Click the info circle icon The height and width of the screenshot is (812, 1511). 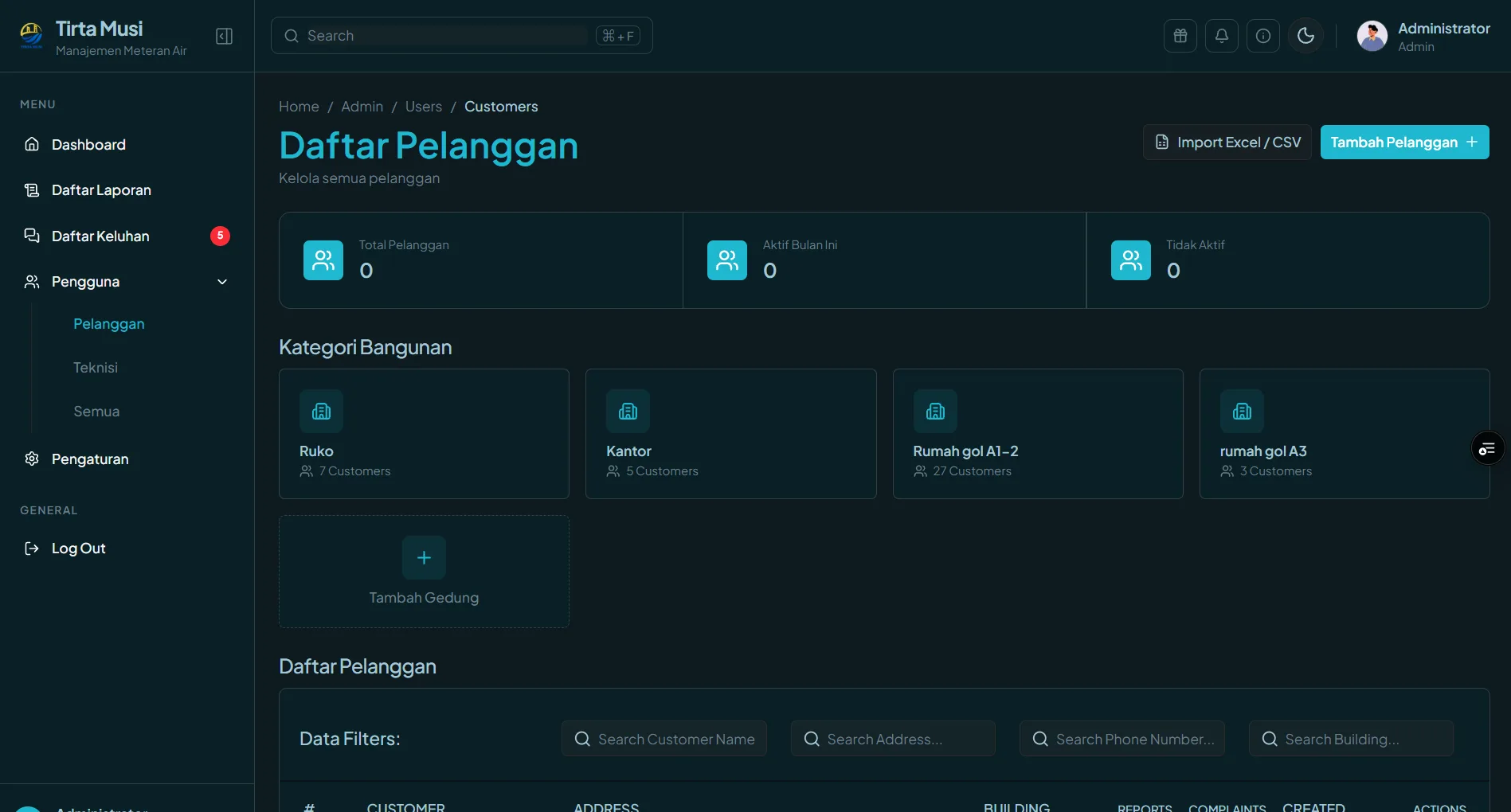[1262, 36]
